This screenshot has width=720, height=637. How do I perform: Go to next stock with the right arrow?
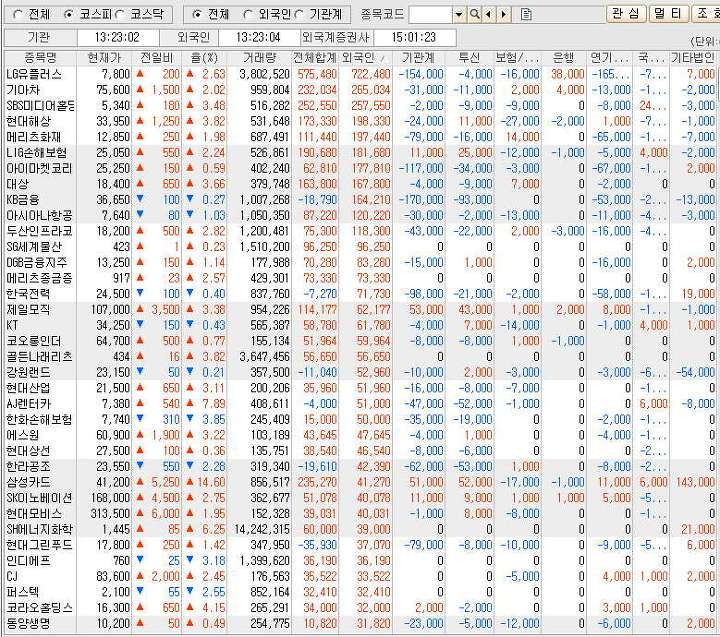coord(503,14)
